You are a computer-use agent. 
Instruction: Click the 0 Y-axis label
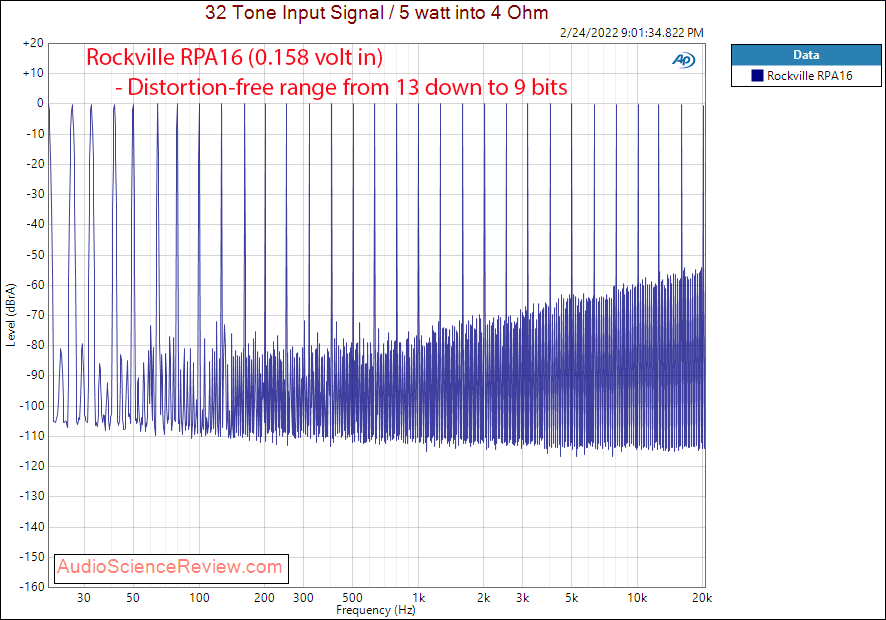pyautogui.click(x=40, y=103)
